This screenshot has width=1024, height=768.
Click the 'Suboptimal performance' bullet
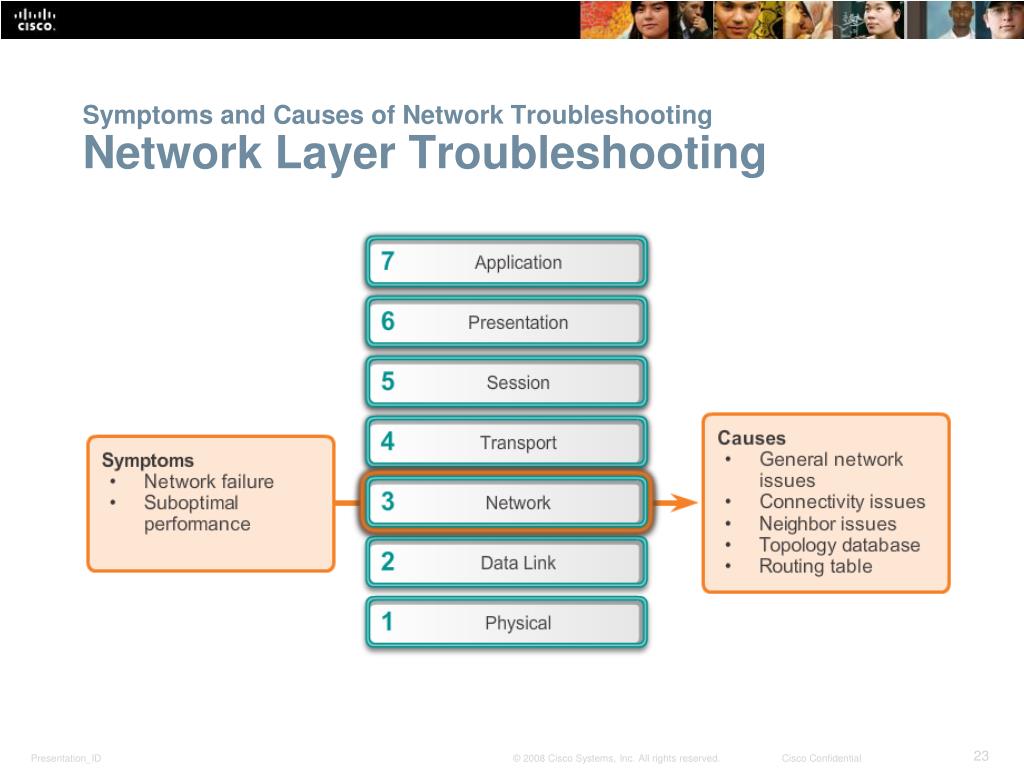click(x=197, y=513)
